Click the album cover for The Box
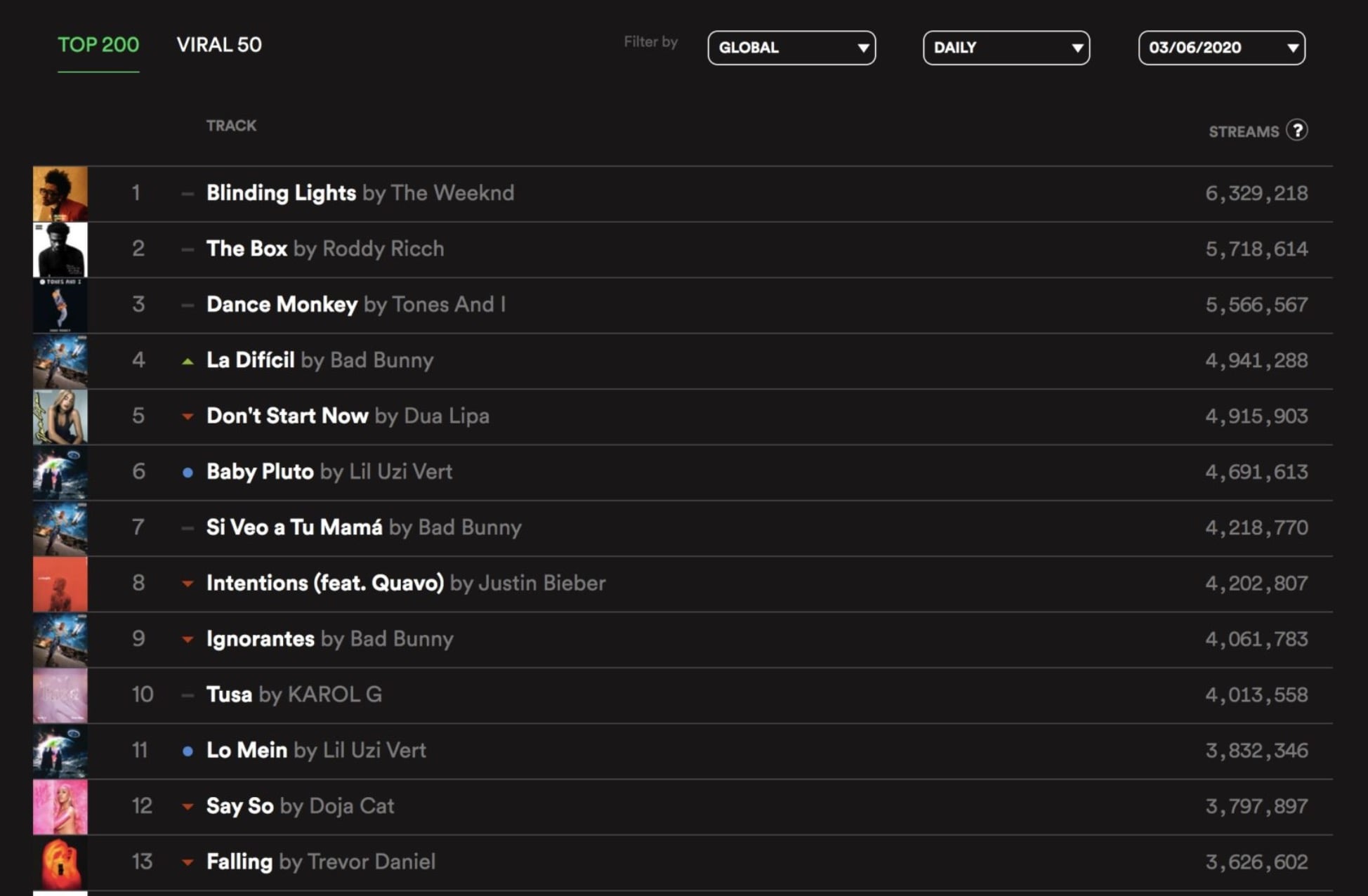This screenshot has height=896, width=1368. (x=60, y=249)
